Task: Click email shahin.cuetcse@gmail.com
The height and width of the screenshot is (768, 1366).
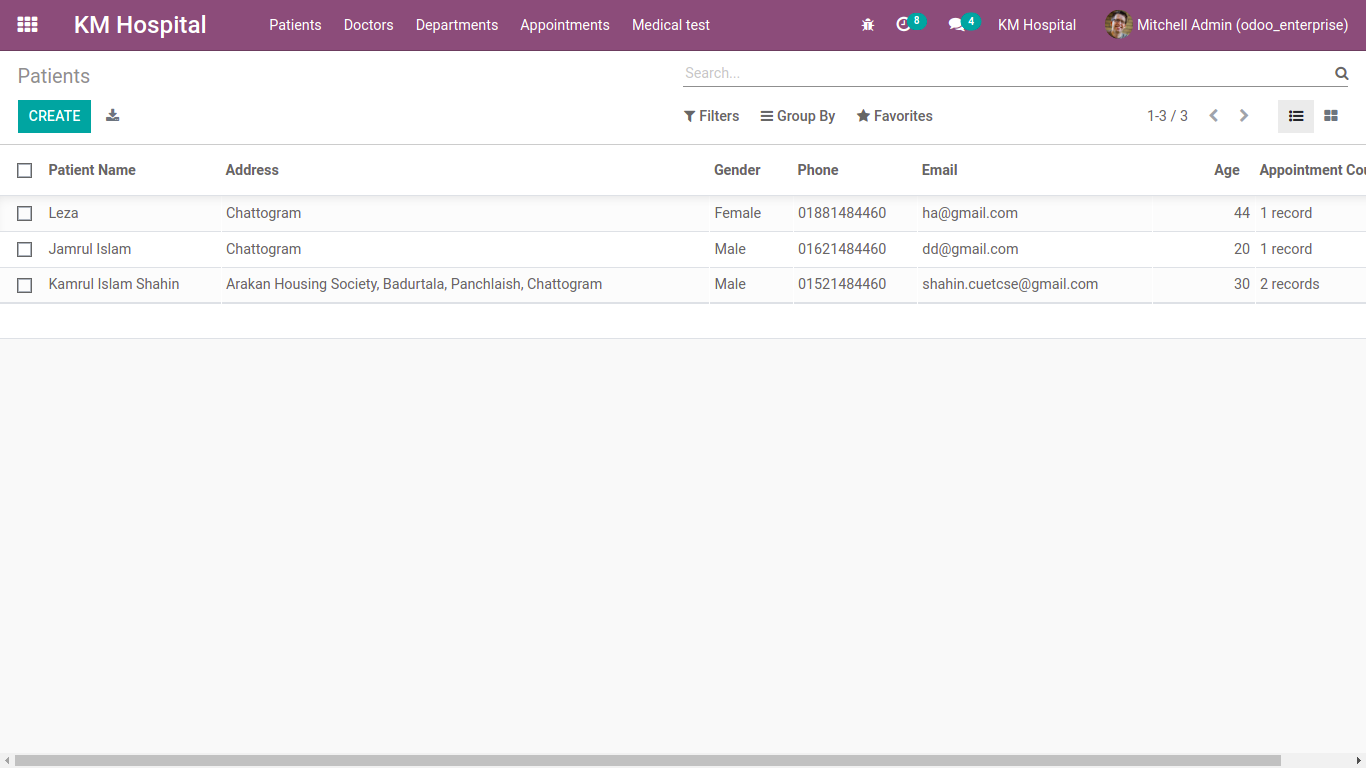Action: click(1010, 284)
